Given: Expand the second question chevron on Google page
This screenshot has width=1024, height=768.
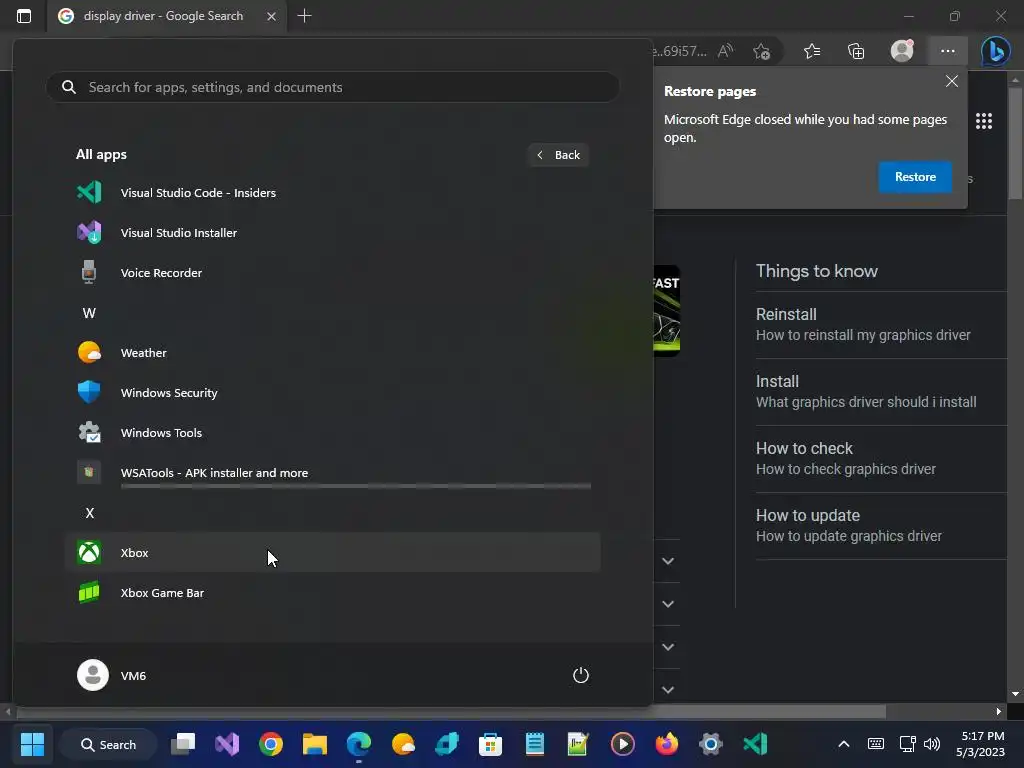Looking at the screenshot, I should (668, 604).
